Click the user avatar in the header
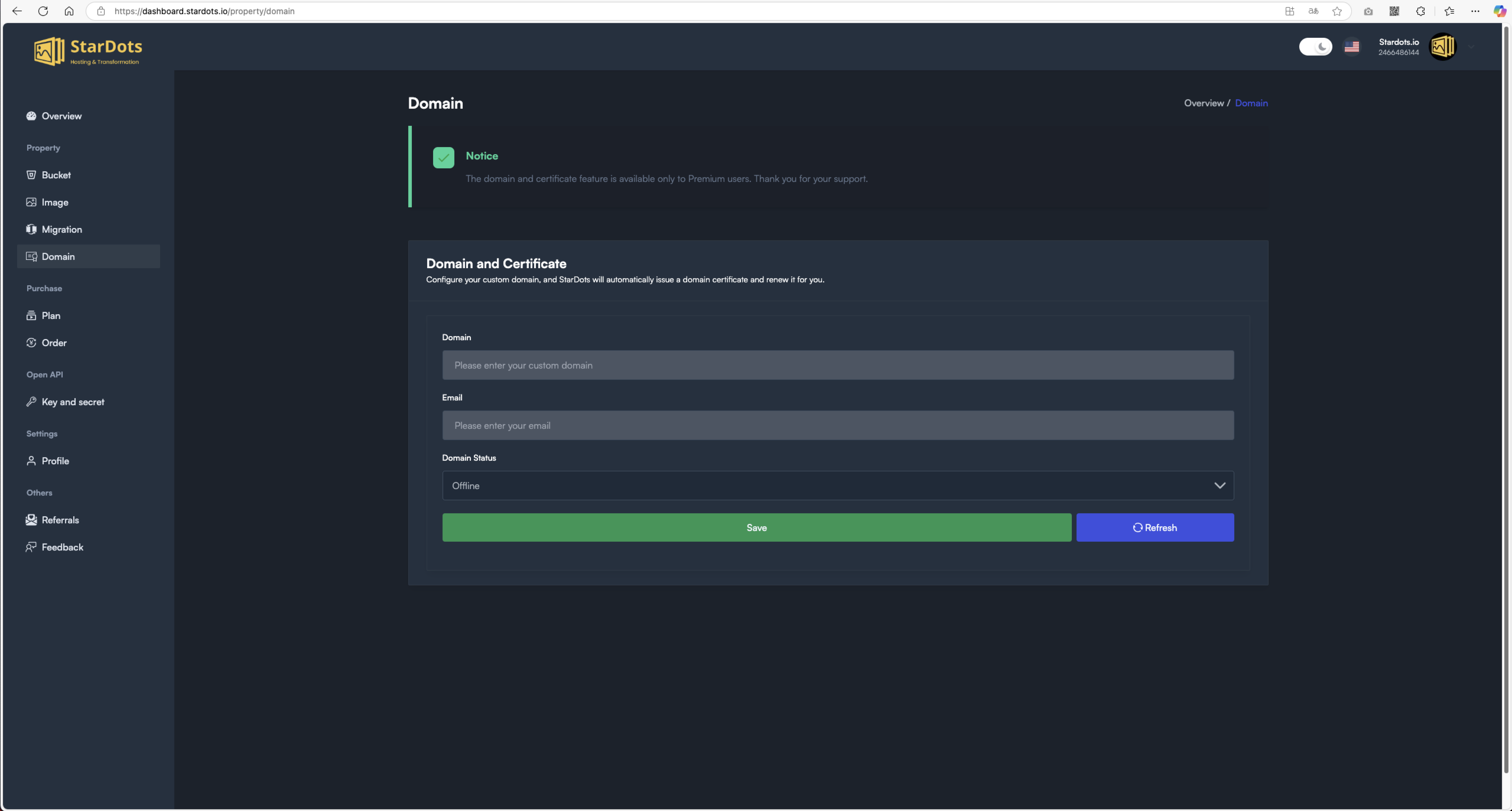Screen dimensions: 1512x811 pos(1442,47)
